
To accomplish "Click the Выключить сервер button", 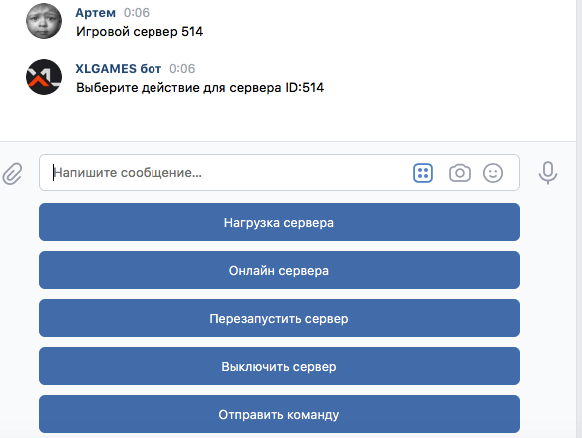I will point(279,366).
